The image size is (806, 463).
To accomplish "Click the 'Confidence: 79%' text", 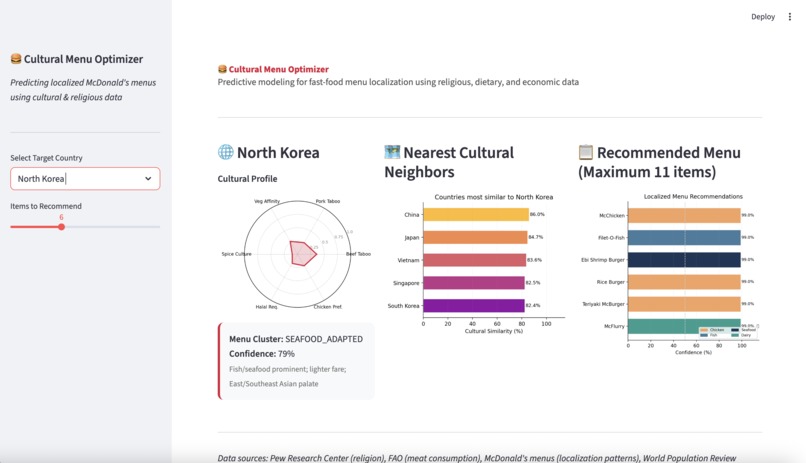I will pos(262,354).
